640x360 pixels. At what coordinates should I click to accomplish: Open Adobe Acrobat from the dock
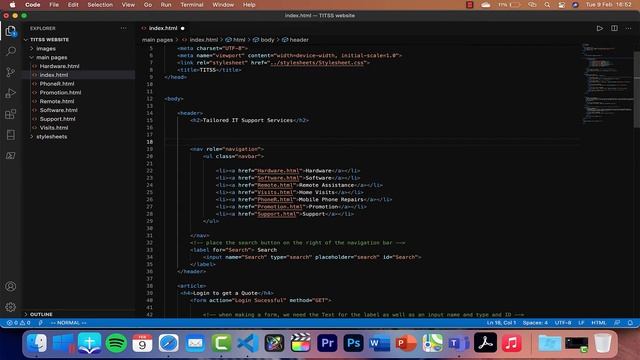pyautogui.click(x=485, y=343)
